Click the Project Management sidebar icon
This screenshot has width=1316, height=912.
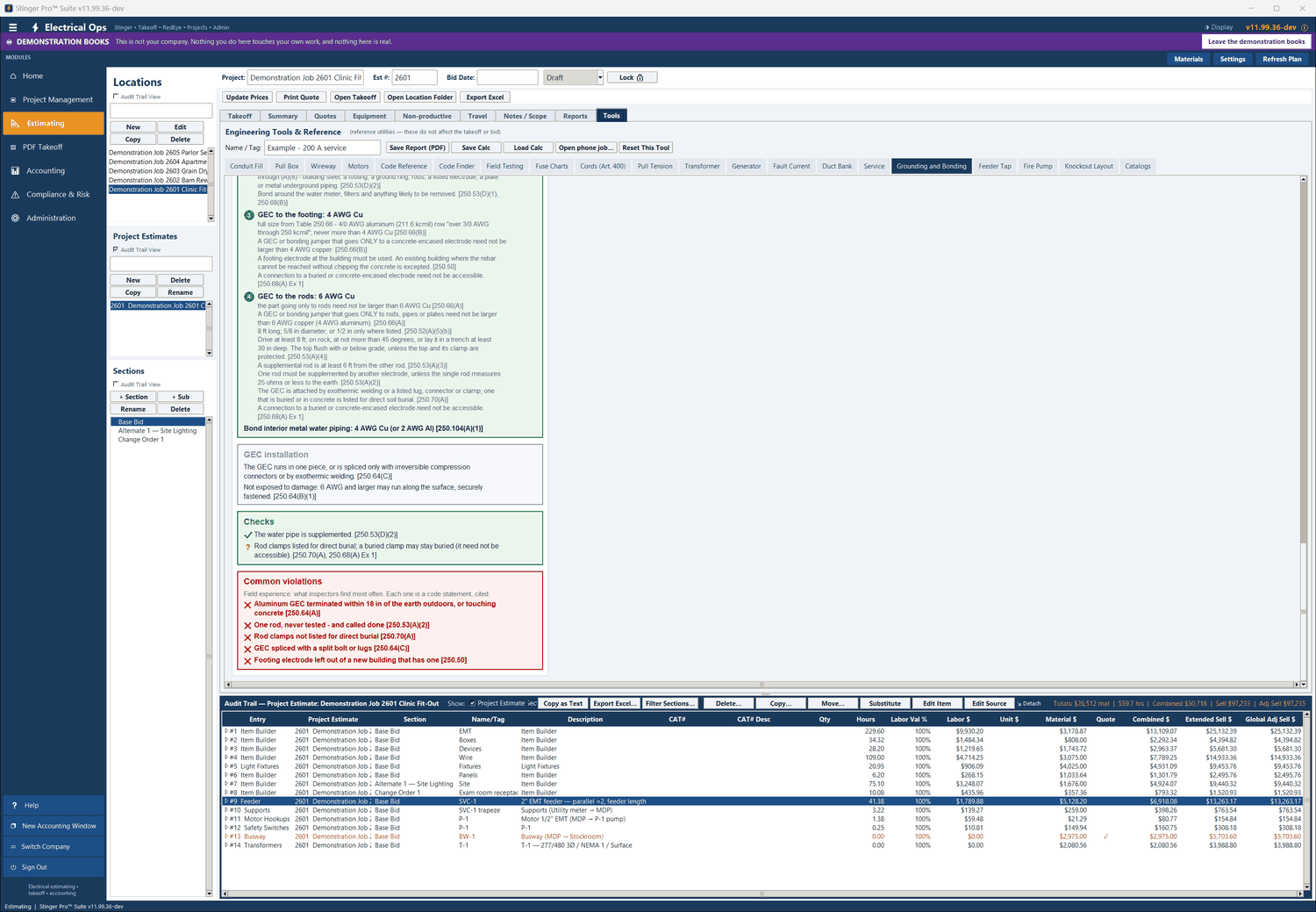pyautogui.click(x=13, y=100)
